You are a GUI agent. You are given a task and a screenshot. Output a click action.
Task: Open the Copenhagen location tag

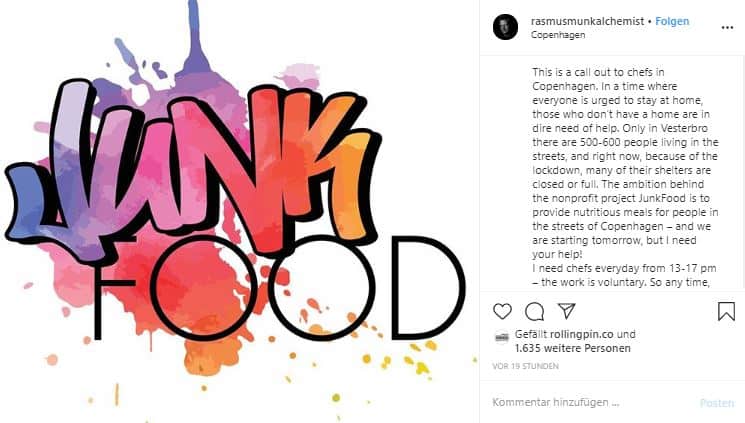[556, 34]
